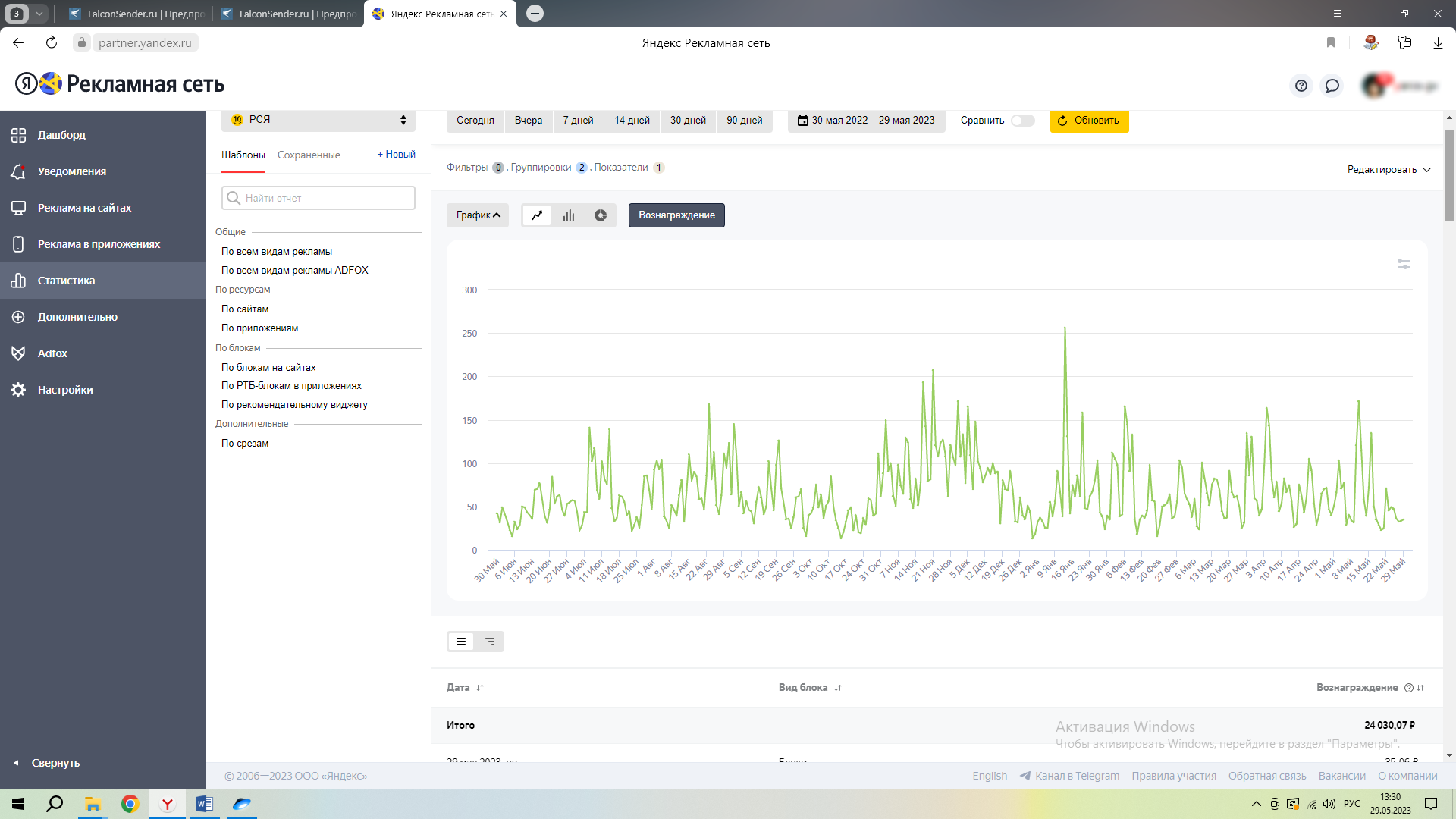Go to Реклама на сайтах
Image resolution: width=1456 pixels, height=819 pixels.
click(102, 208)
